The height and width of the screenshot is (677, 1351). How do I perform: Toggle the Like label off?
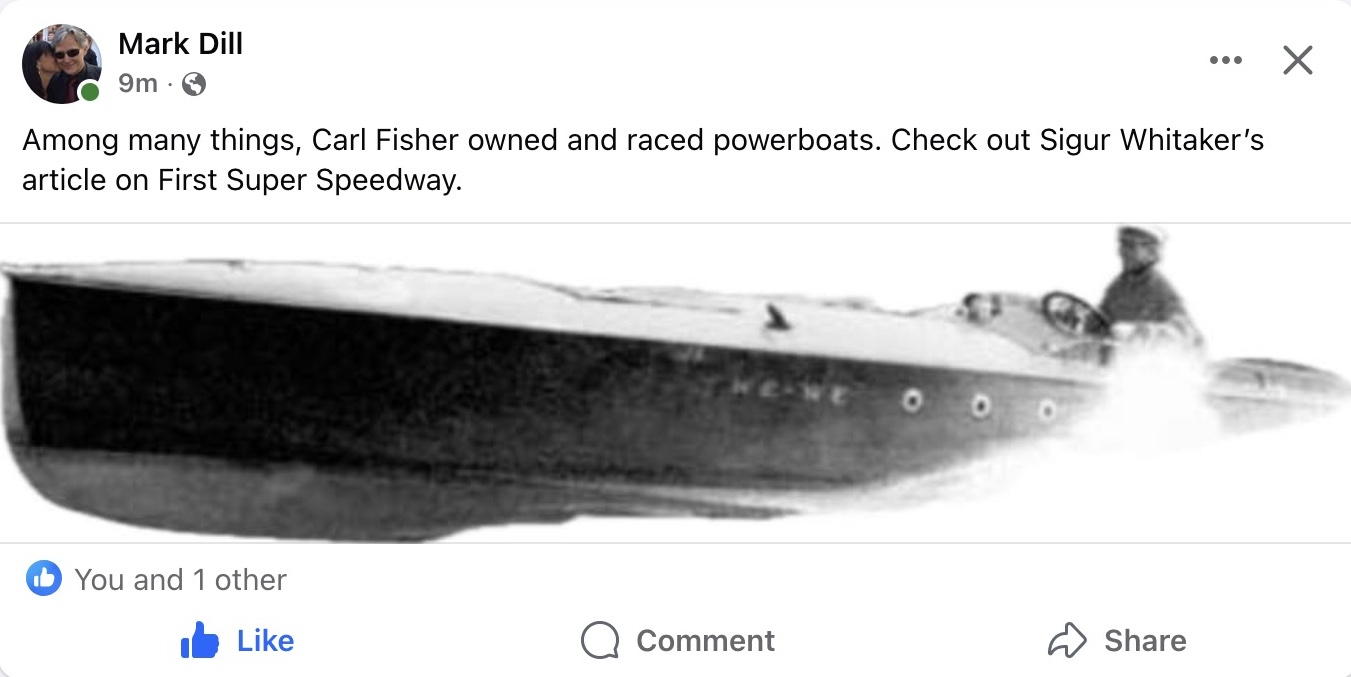265,641
